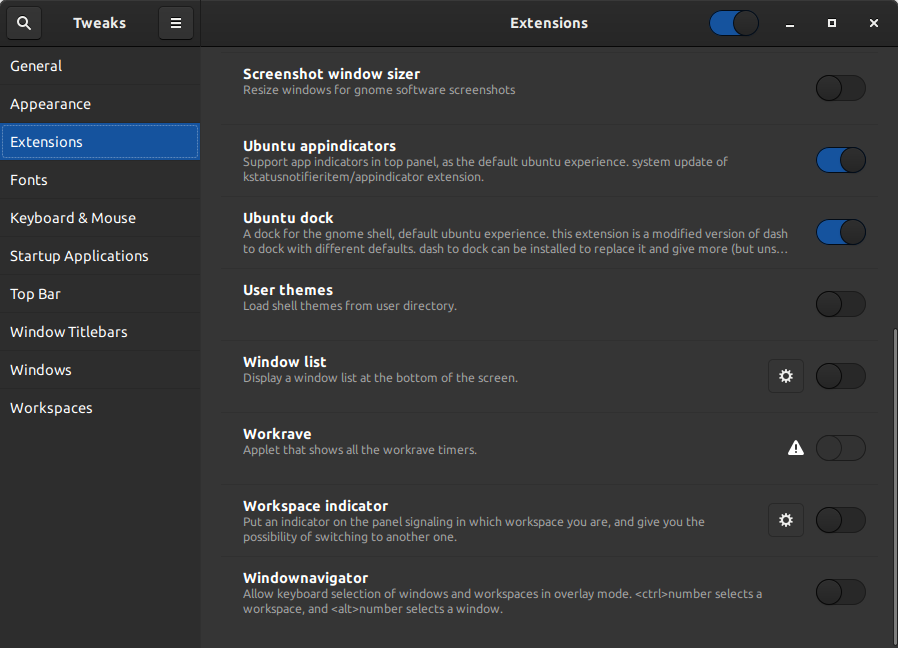Show the Startup Applications page
The image size is (898, 648).
click(79, 256)
